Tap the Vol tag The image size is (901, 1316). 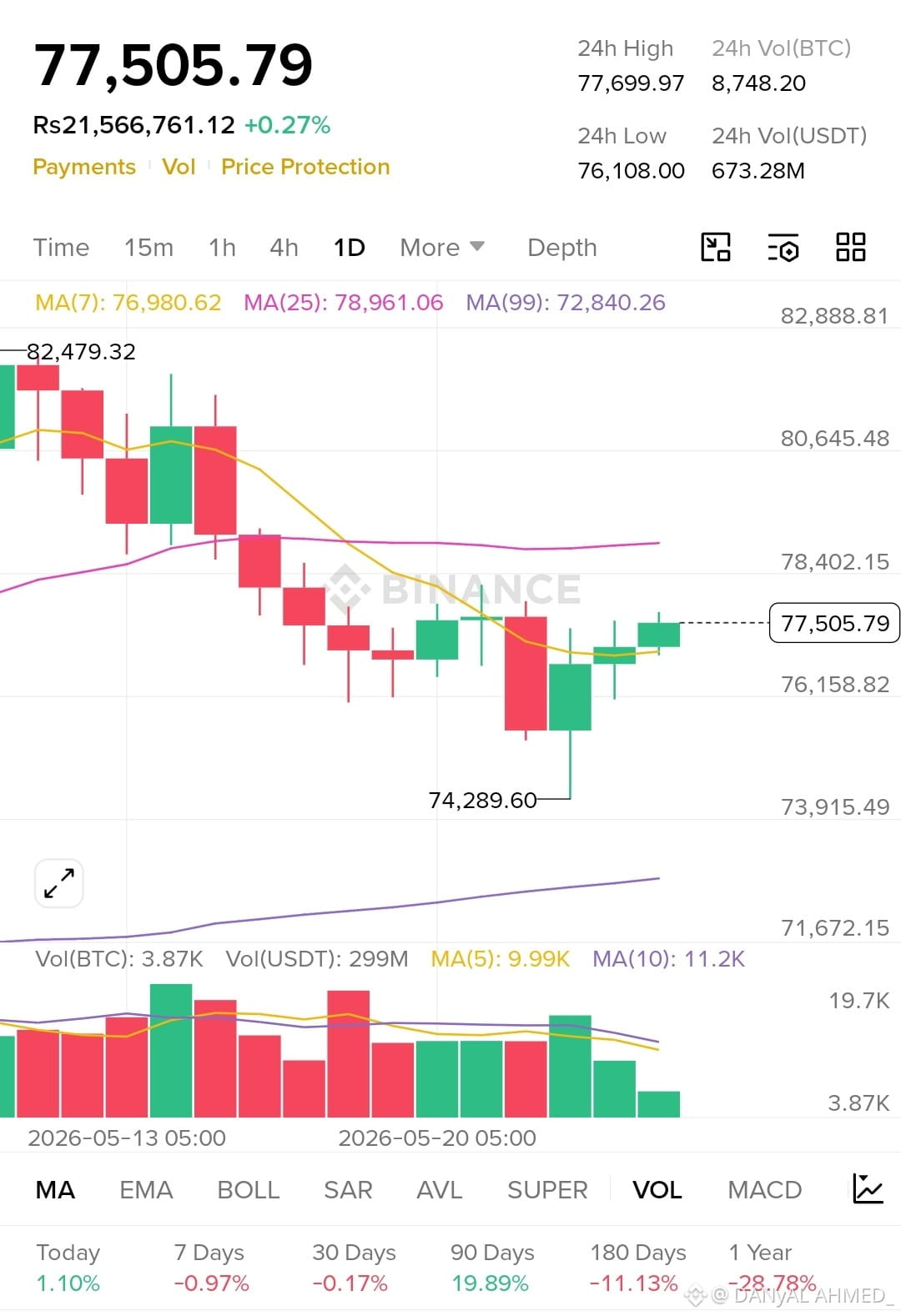[x=179, y=167]
